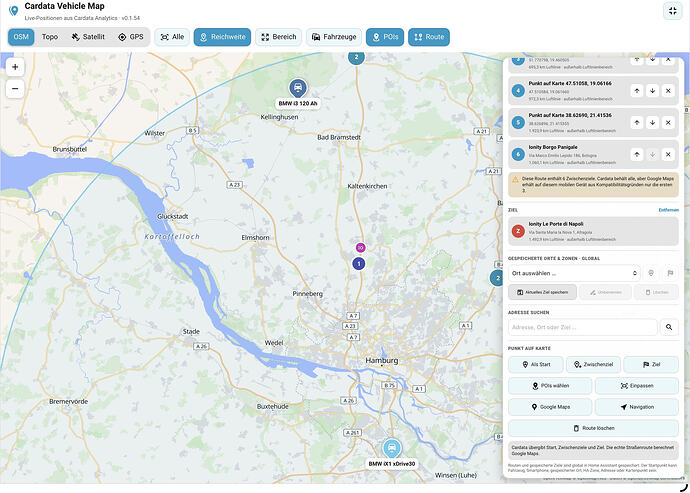
Task: Click the Löschen button for saved place
Action: [656, 292]
